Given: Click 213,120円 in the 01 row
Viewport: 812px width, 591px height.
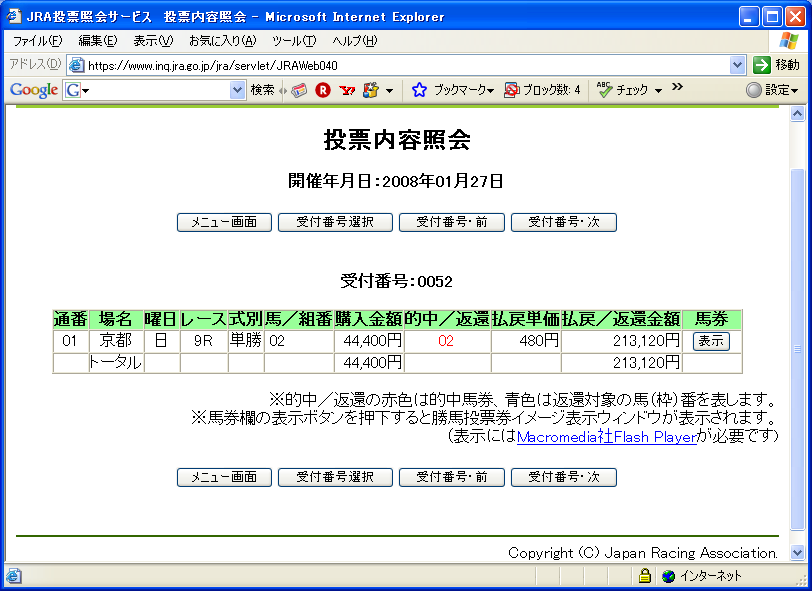Looking at the screenshot, I should click(646, 341).
